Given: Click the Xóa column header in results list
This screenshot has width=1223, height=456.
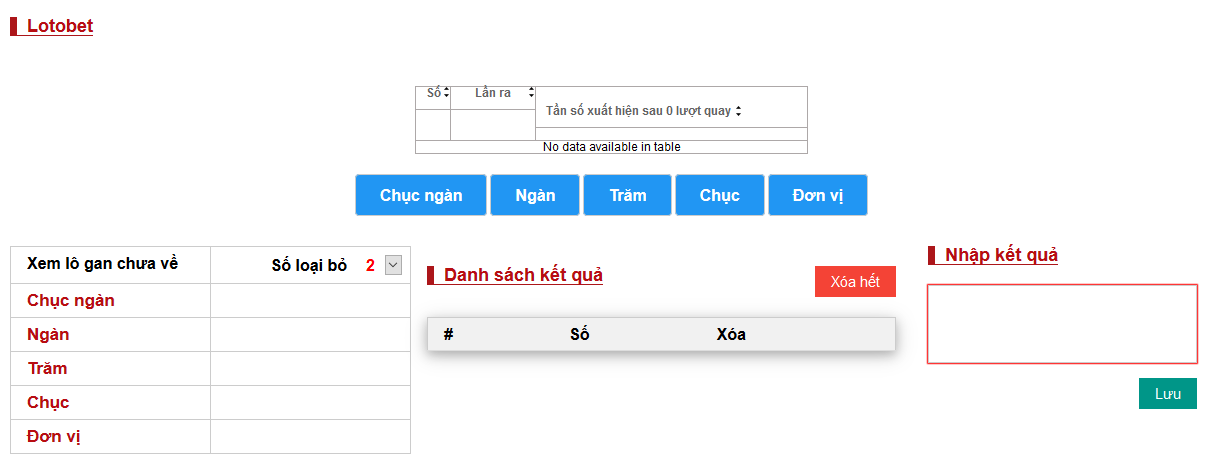Looking at the screenshot, I should tap(731, 334).
